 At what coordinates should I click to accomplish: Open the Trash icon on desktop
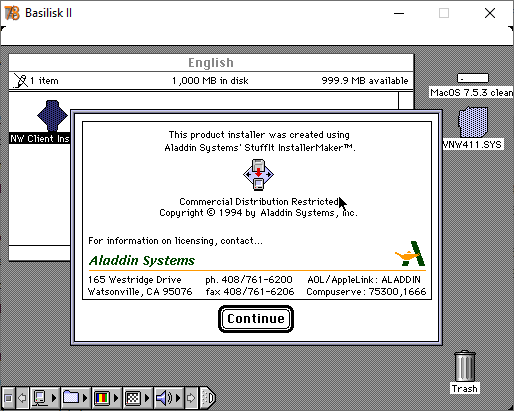pos(465,366)
